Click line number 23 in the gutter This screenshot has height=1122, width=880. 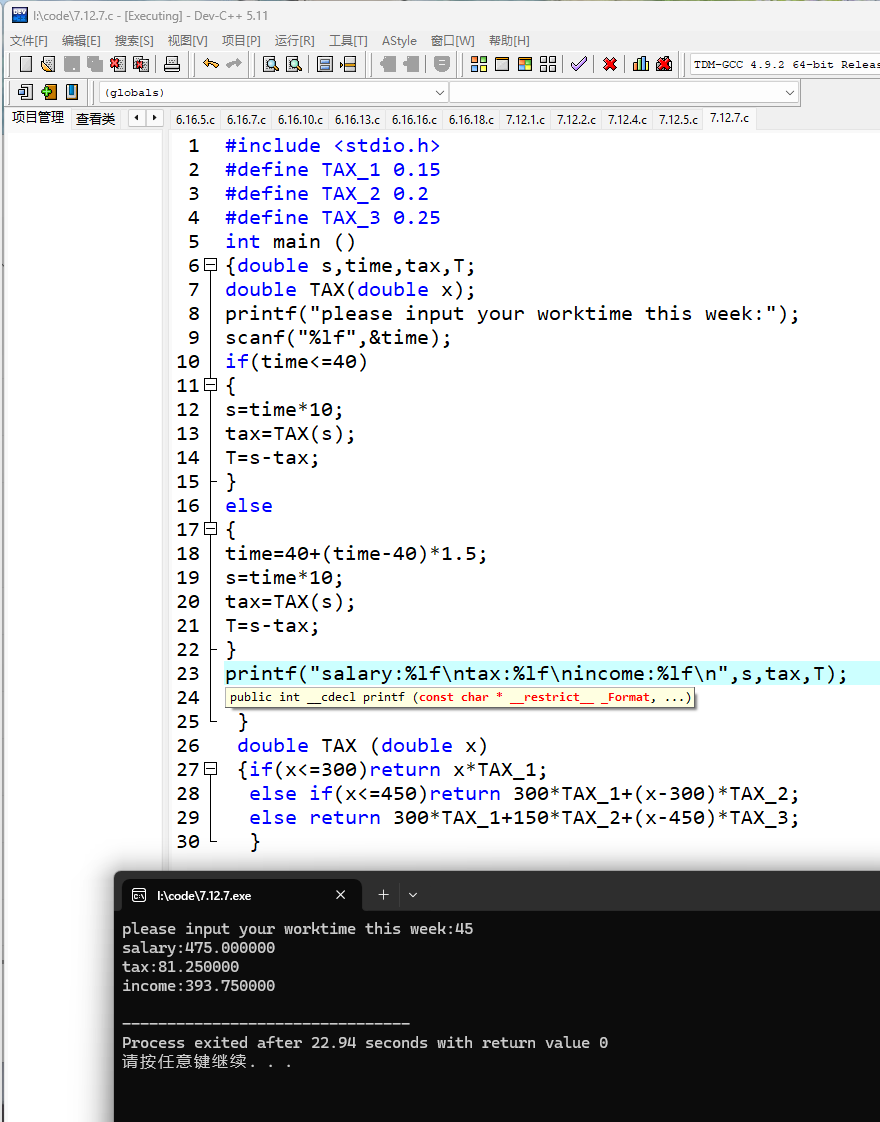pos(188,673)
